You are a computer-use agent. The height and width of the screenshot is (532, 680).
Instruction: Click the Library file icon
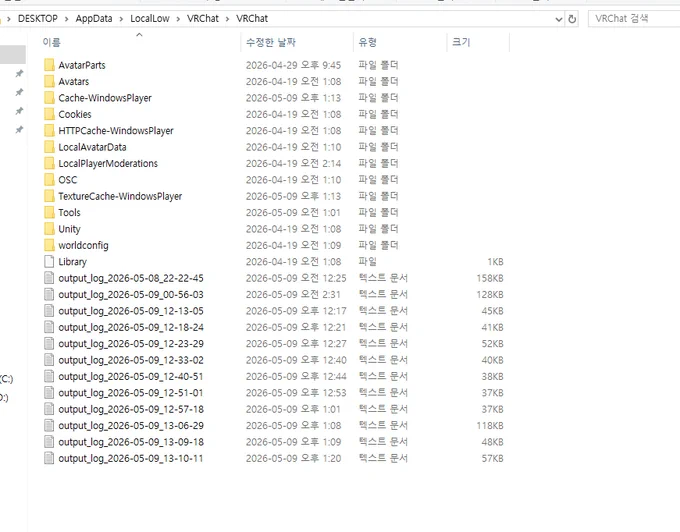click(x=49, y=261)
